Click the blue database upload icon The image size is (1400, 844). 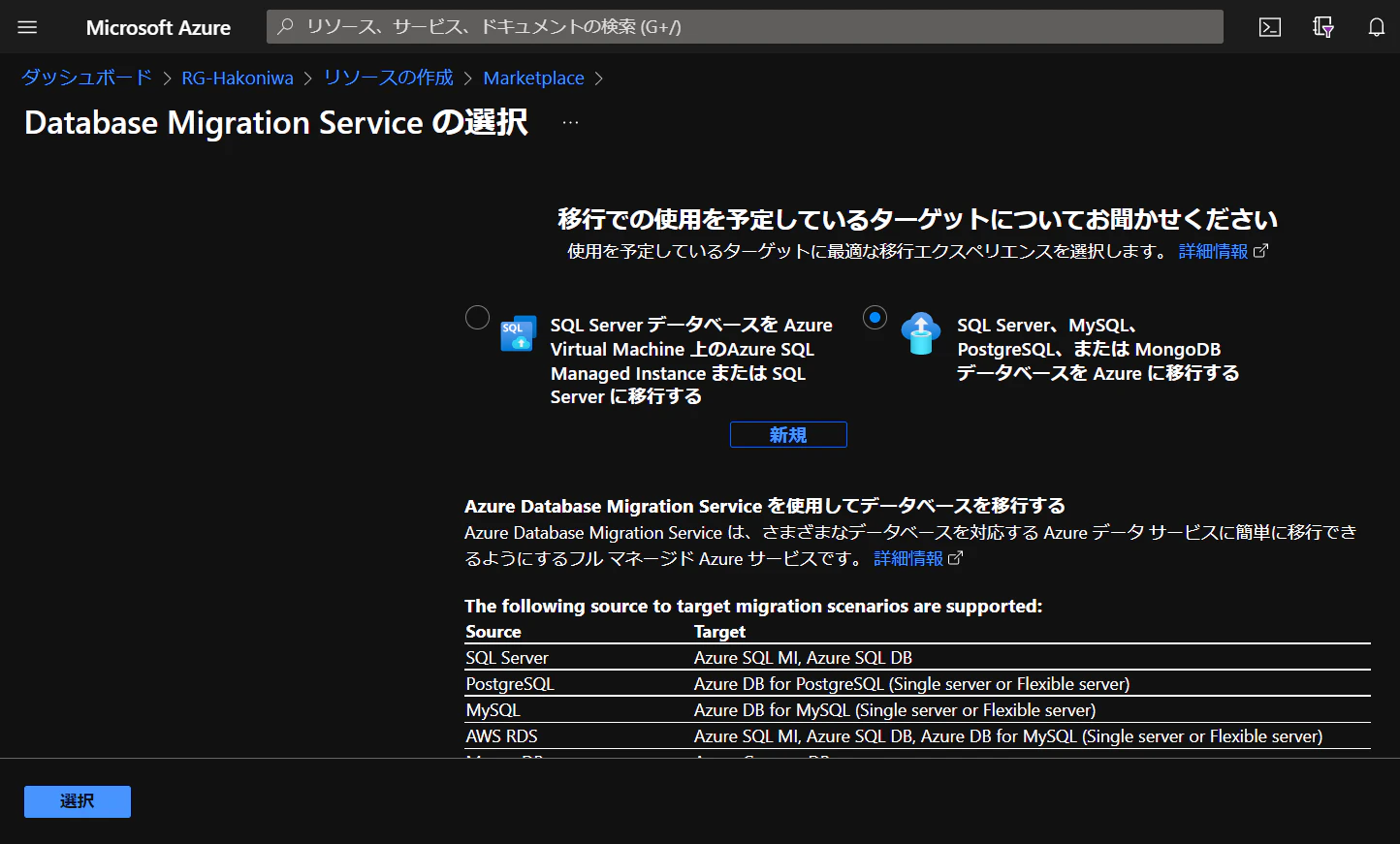click(x=920, y=333)
